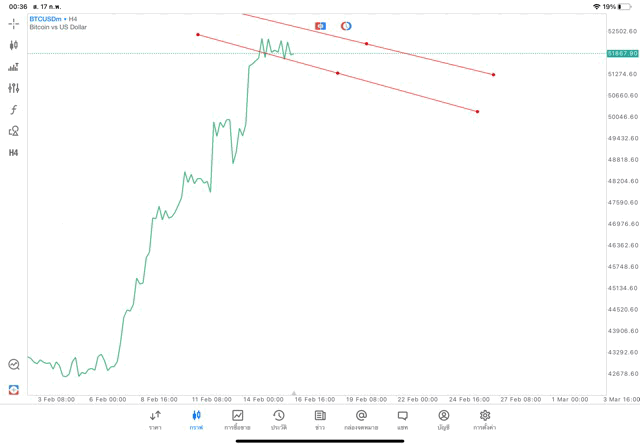The image size is (640, 447).
Task: Open the การตั้งค่า settings tab
Action: pos(485,419)
